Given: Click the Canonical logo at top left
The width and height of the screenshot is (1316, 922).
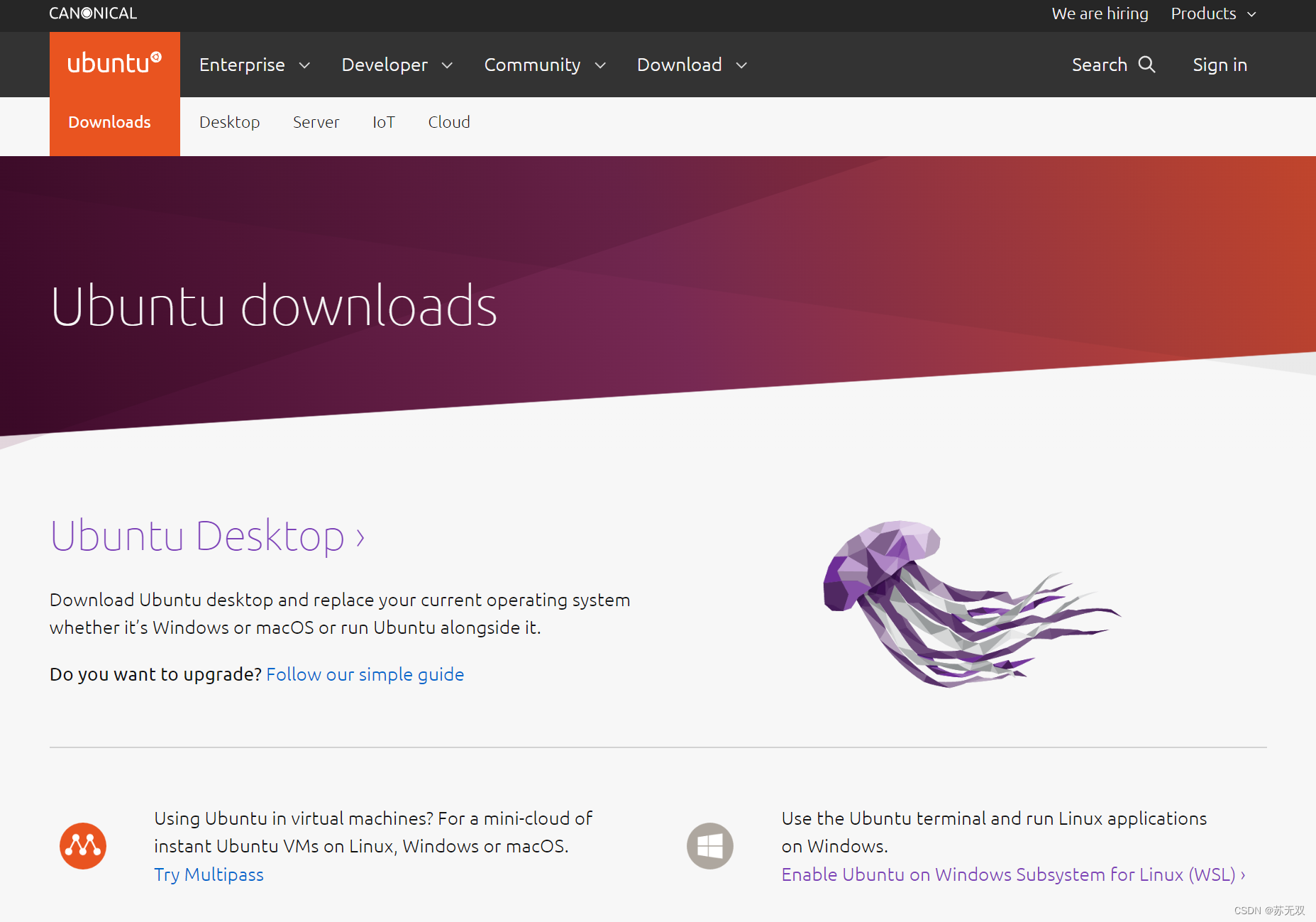Looking at the screenshot, I should [x=93, y=13].
